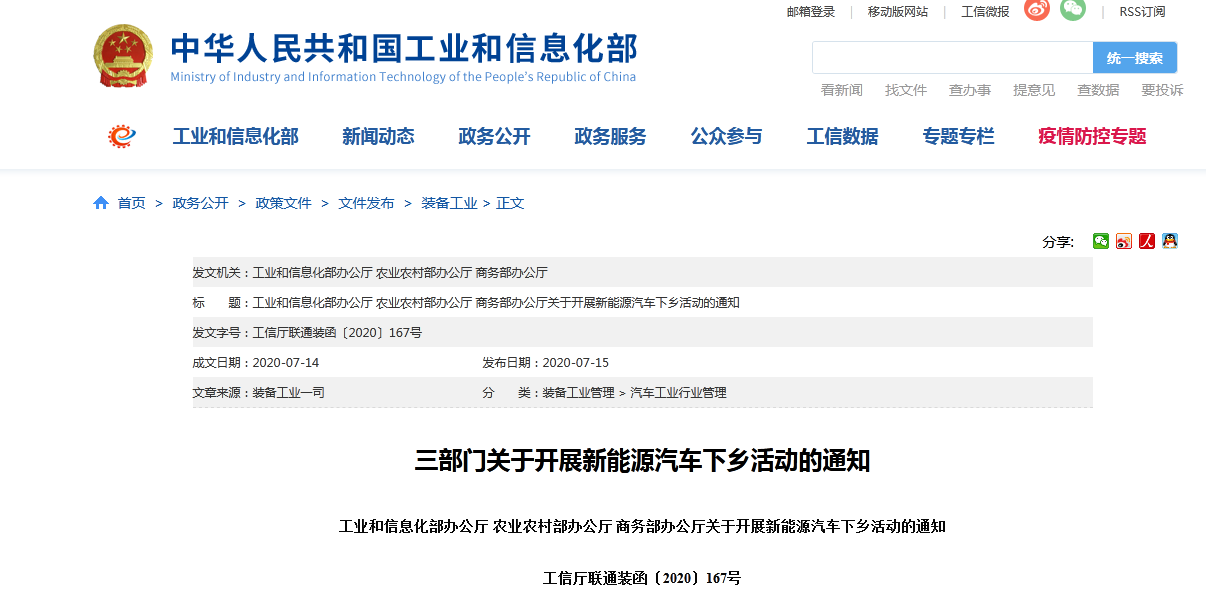This screenshot has width=1206, height=603.
Task: Click the 政策文件 breadcrumb link
Action: (283, 203)
